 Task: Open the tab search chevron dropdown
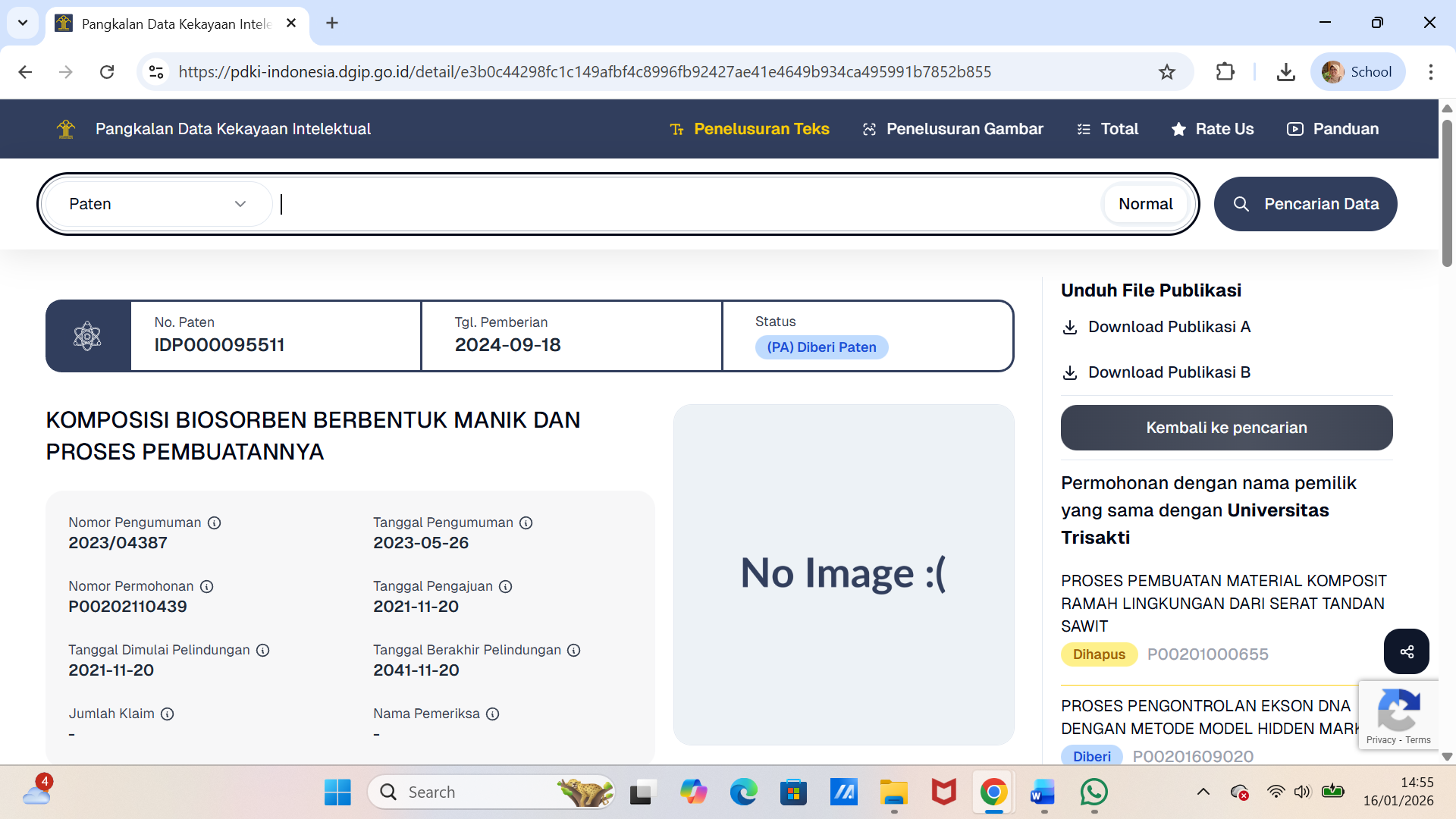click(23, 23)
